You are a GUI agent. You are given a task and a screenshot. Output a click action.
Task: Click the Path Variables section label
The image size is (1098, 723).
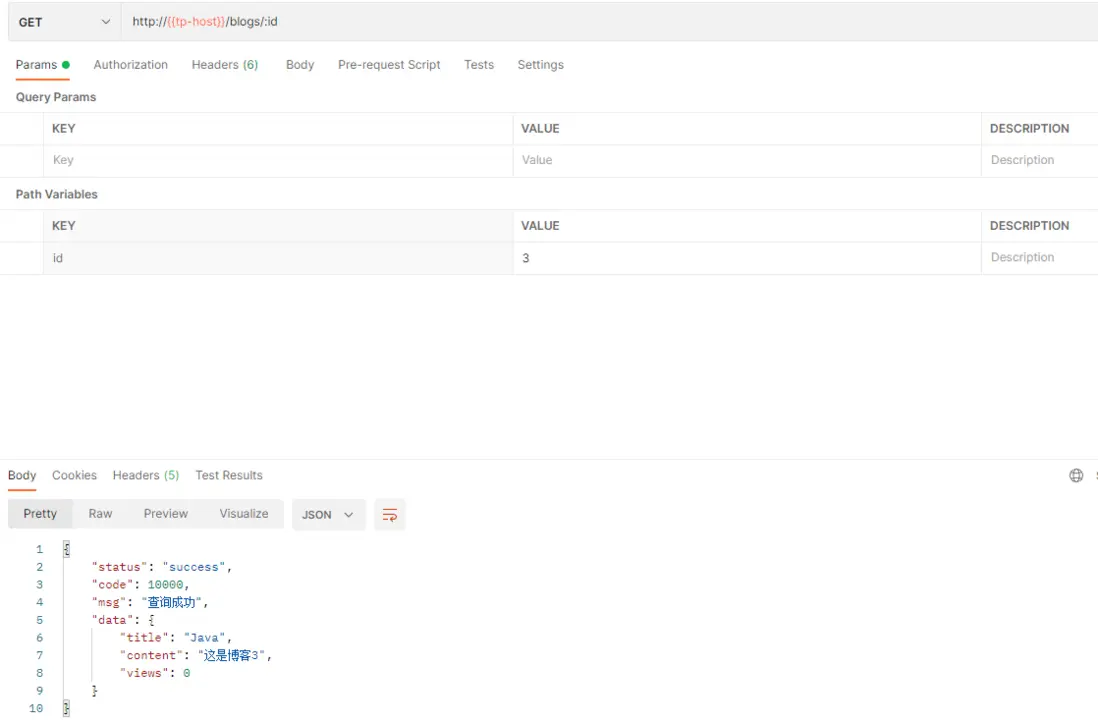tap(57, 194)
